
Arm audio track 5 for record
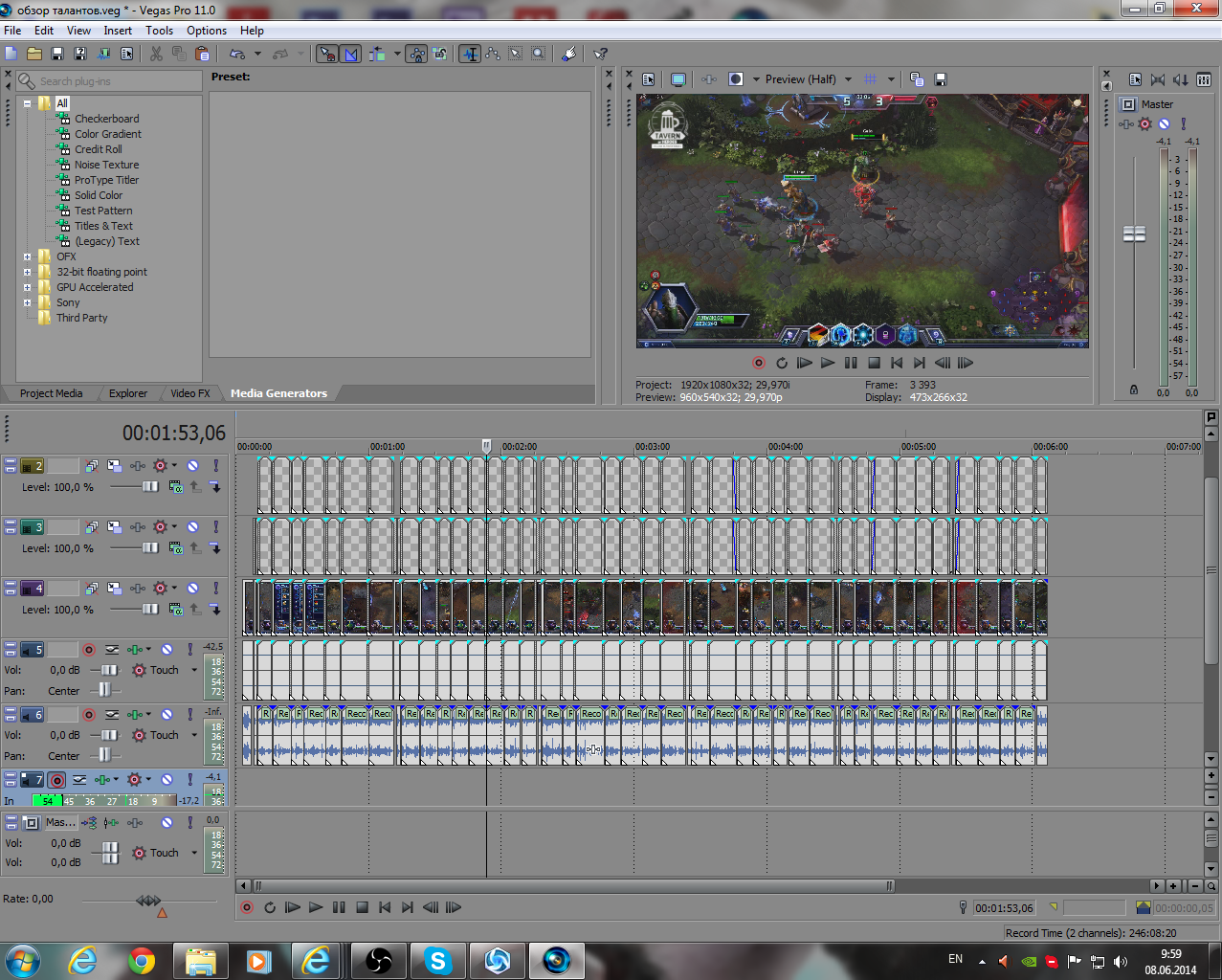(x=89, y=650)
